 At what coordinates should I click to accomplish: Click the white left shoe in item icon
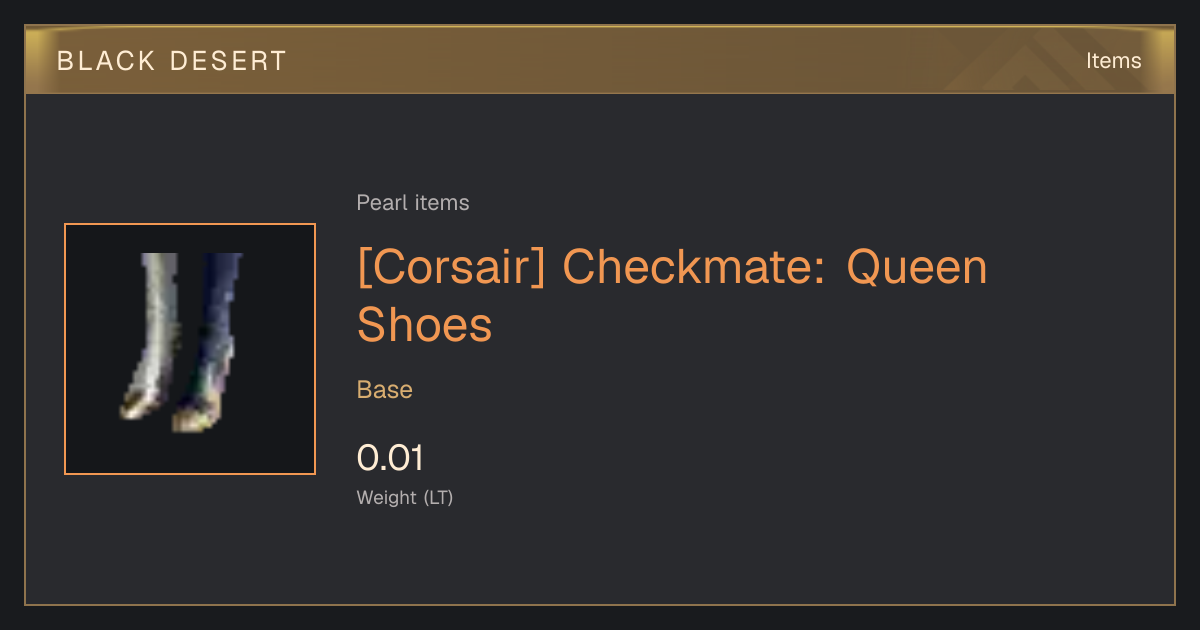pos(150,335)
